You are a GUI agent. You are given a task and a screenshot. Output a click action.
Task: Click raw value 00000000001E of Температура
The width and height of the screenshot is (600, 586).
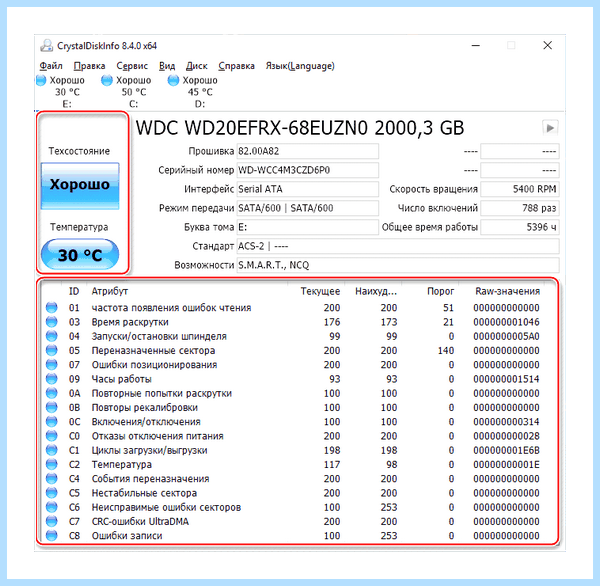click(506, 464)
